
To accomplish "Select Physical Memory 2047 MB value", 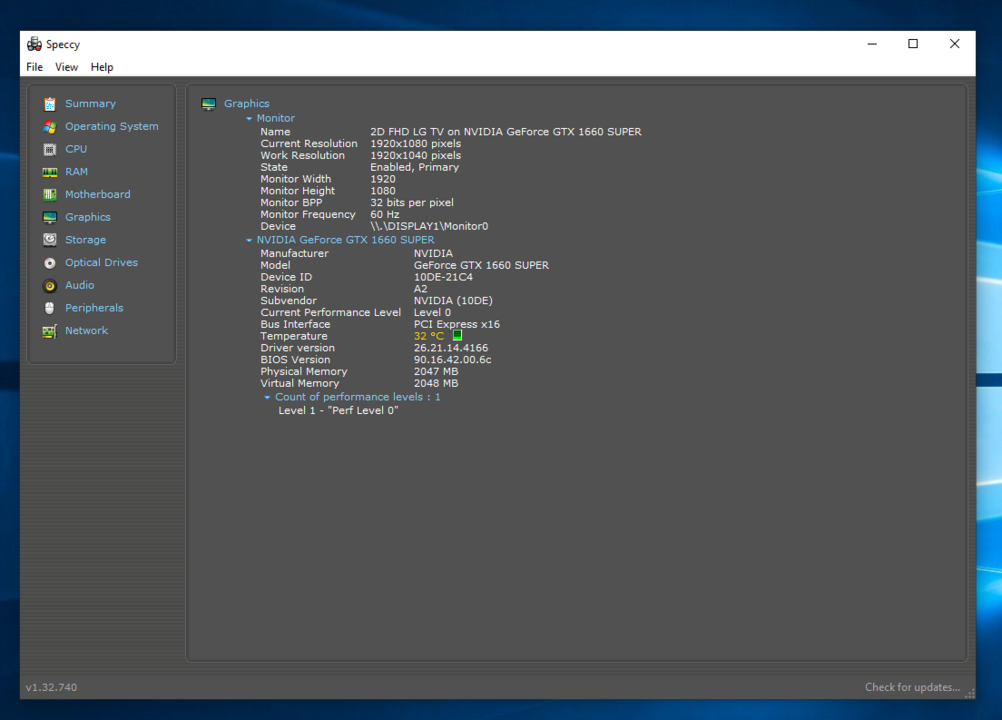I will pos(436,372).
